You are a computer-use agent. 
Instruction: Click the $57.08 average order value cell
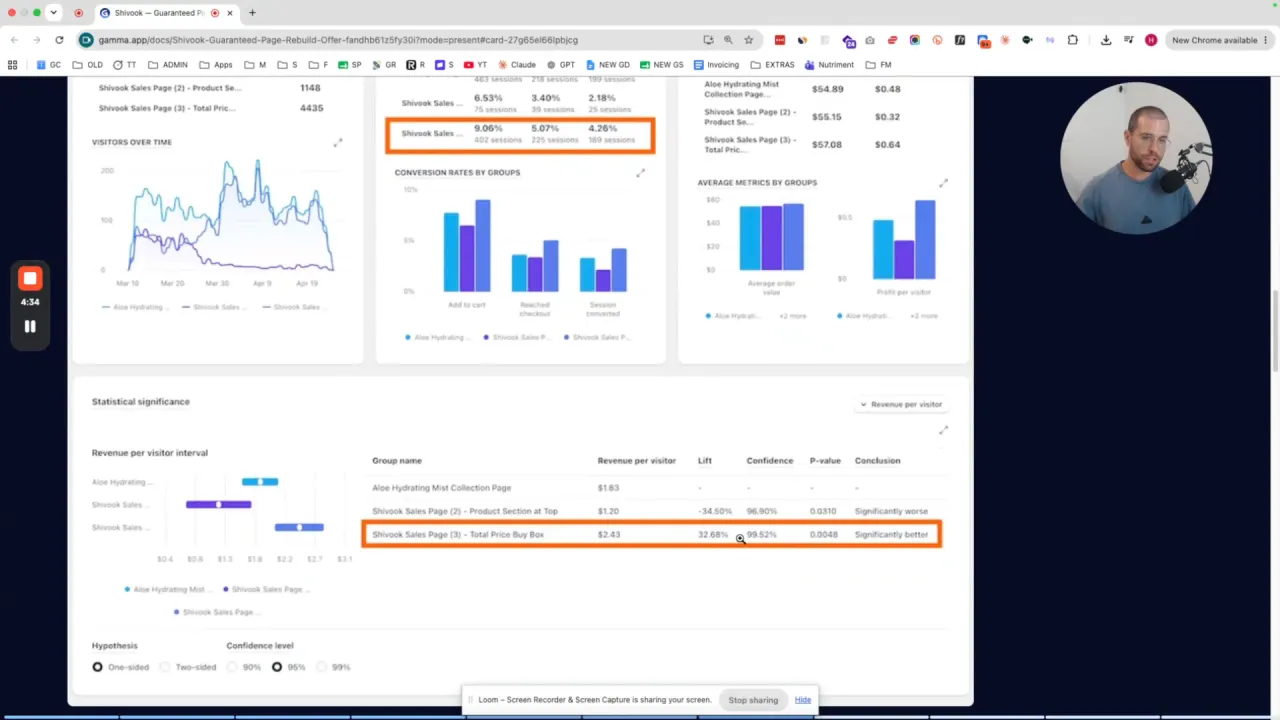tap(827, 145)
